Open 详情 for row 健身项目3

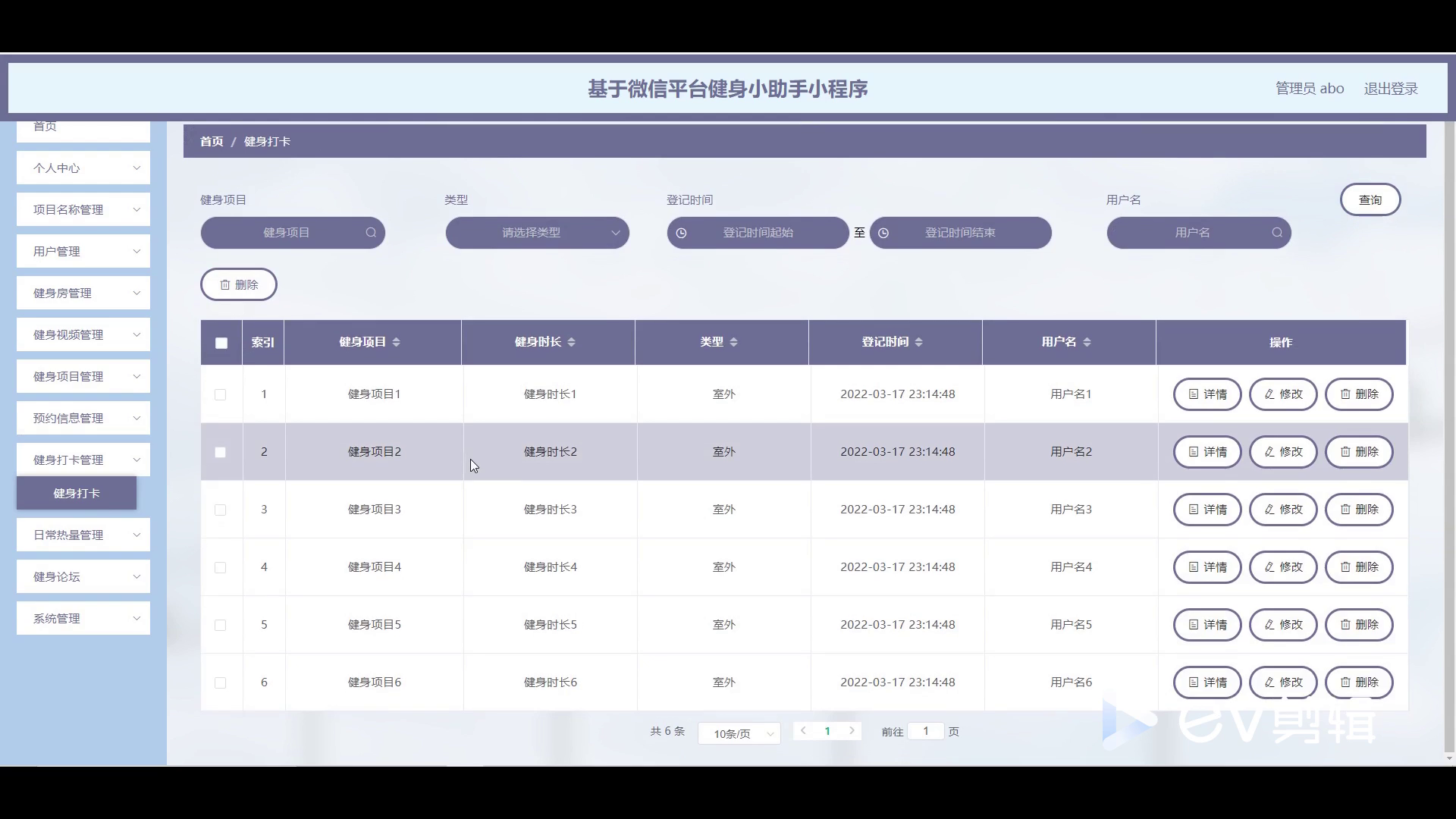coord(1207,510)
